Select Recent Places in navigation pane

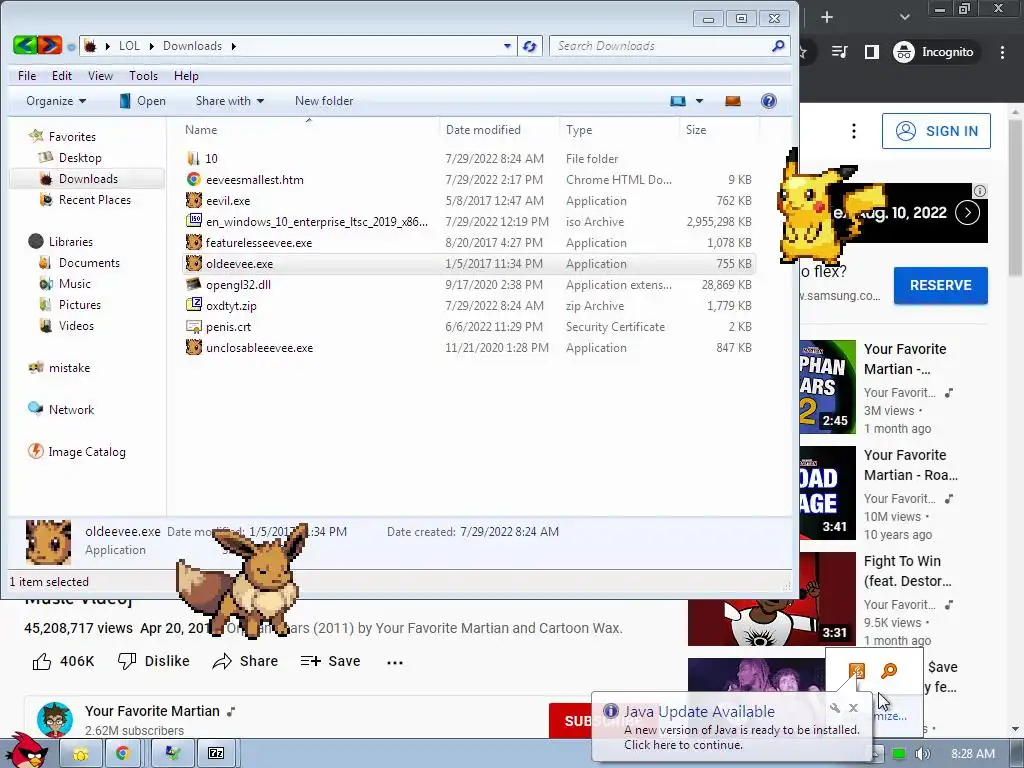point(95,200)
